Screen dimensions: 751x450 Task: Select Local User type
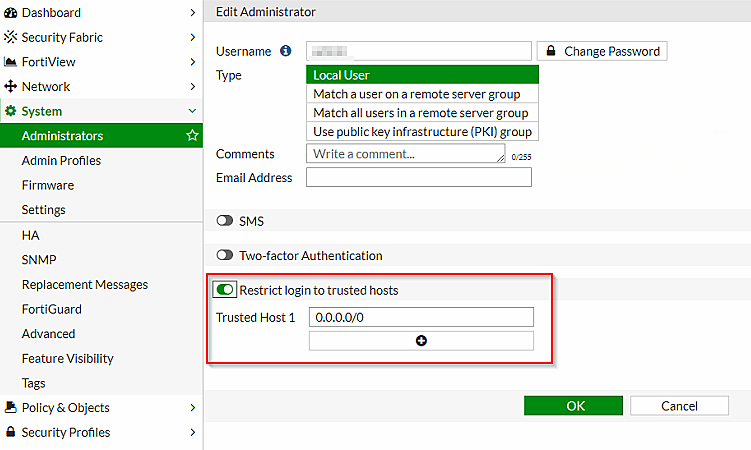tap(422, 75)
